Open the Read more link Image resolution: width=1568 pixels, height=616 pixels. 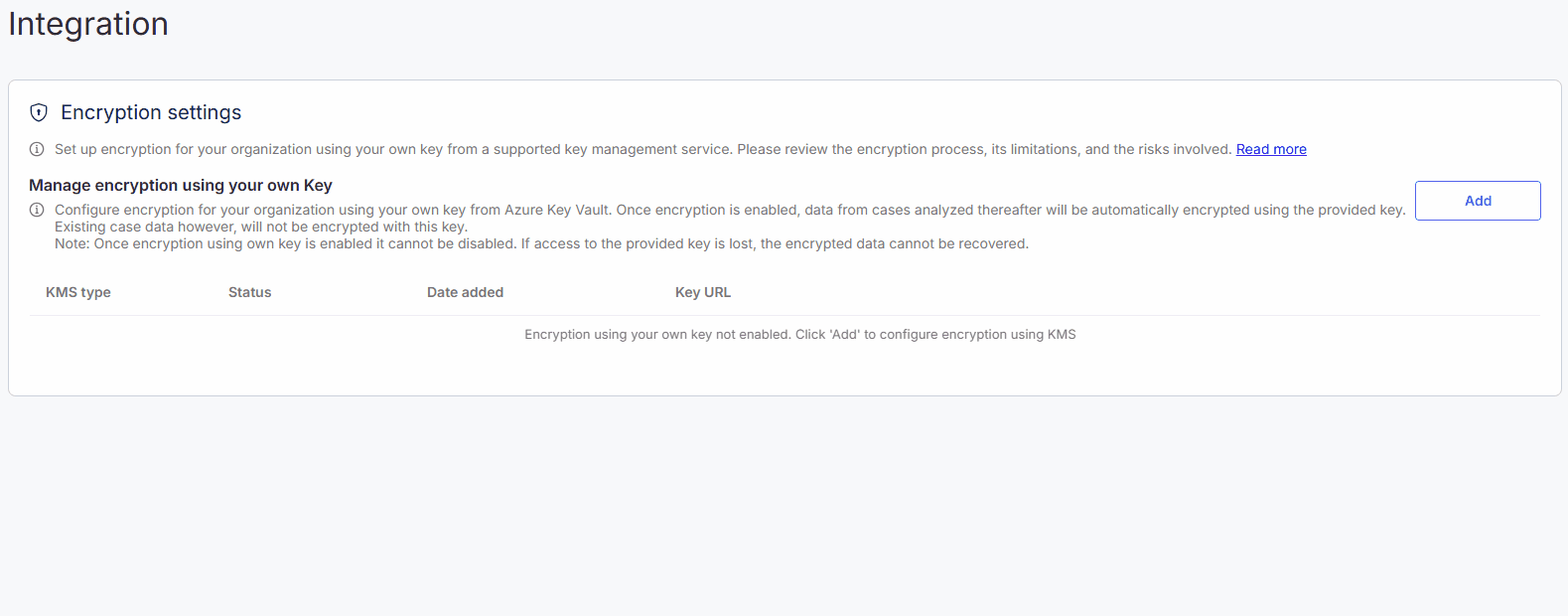[1271, 149]
